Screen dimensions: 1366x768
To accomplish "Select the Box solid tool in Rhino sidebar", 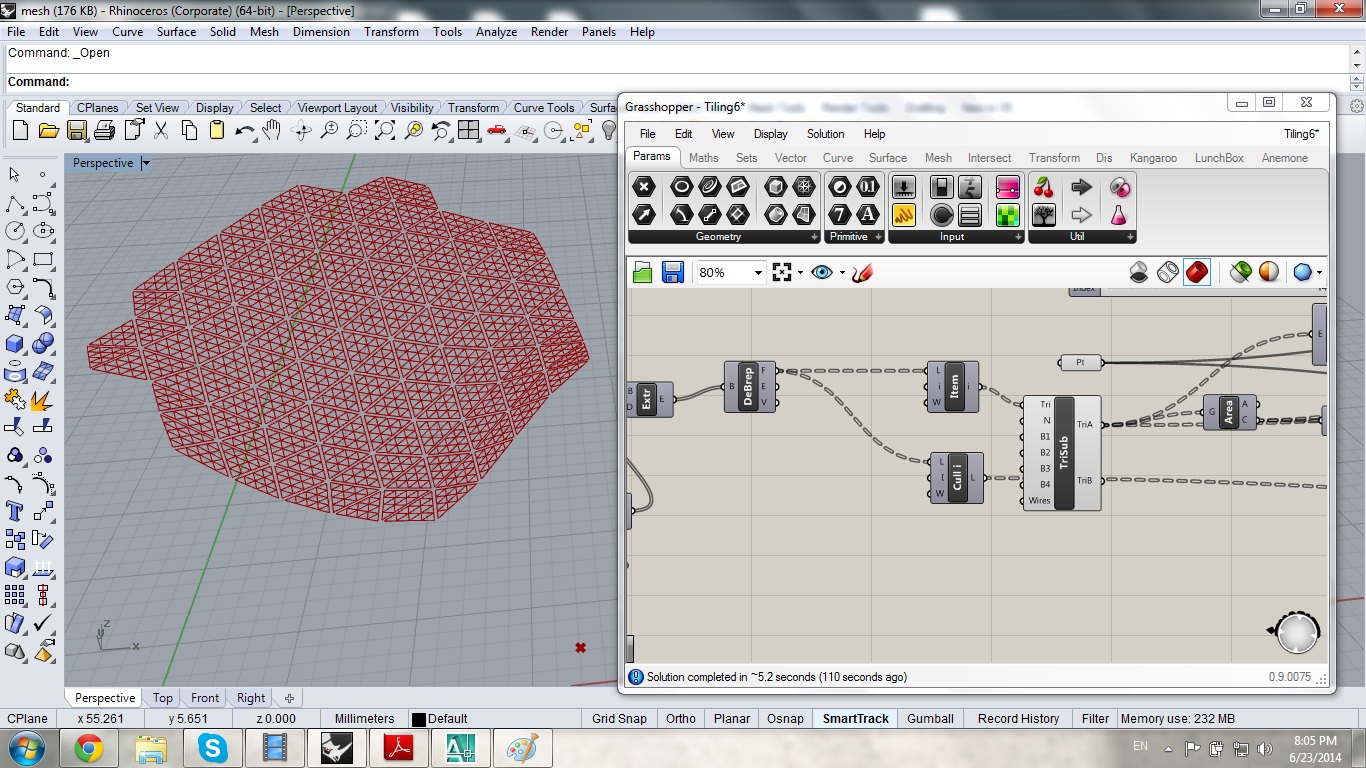I will click(x=15, y=344).
